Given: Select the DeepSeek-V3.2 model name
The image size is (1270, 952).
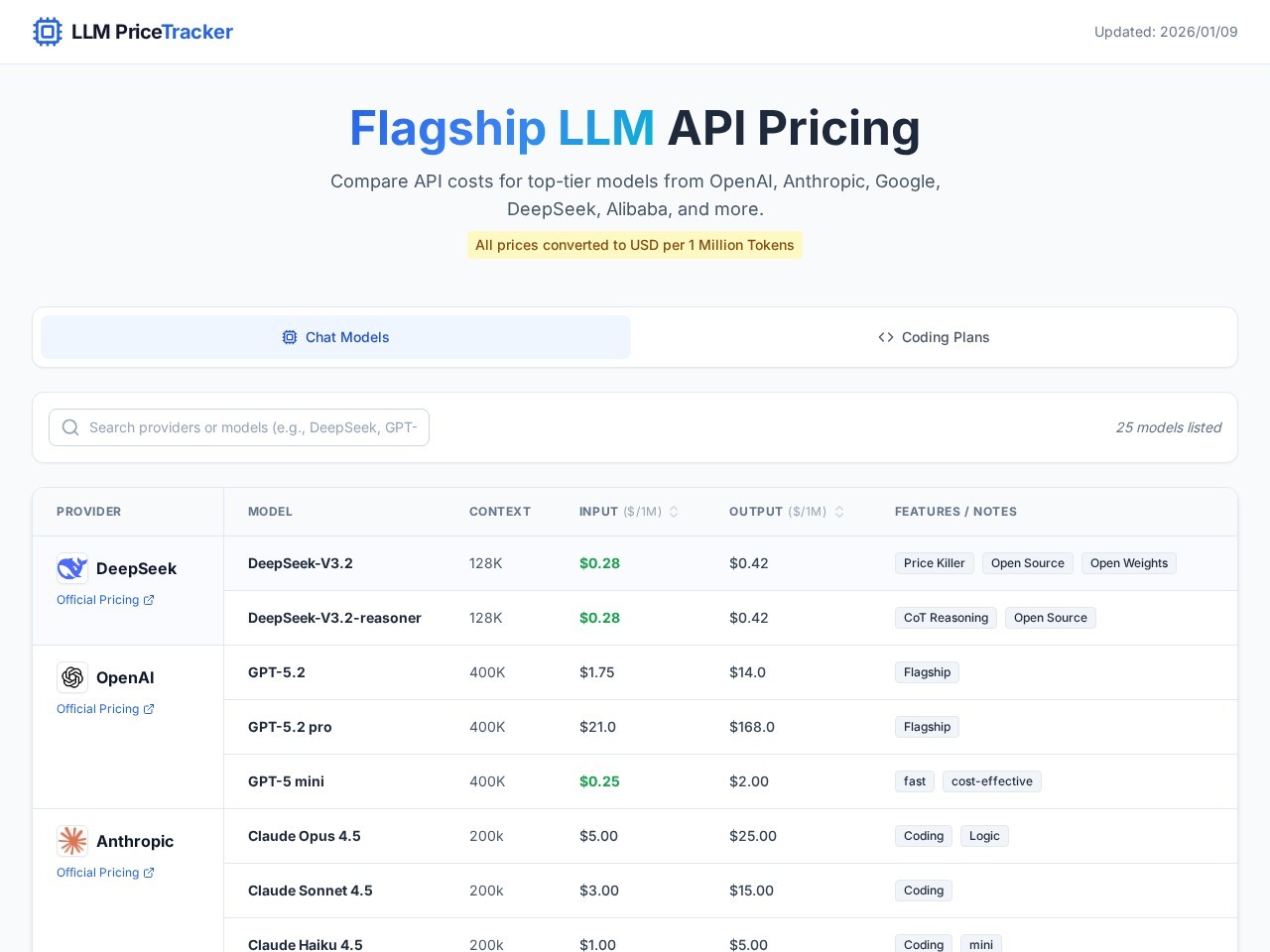Looking at the screenshot, I should tap(301, 563).
